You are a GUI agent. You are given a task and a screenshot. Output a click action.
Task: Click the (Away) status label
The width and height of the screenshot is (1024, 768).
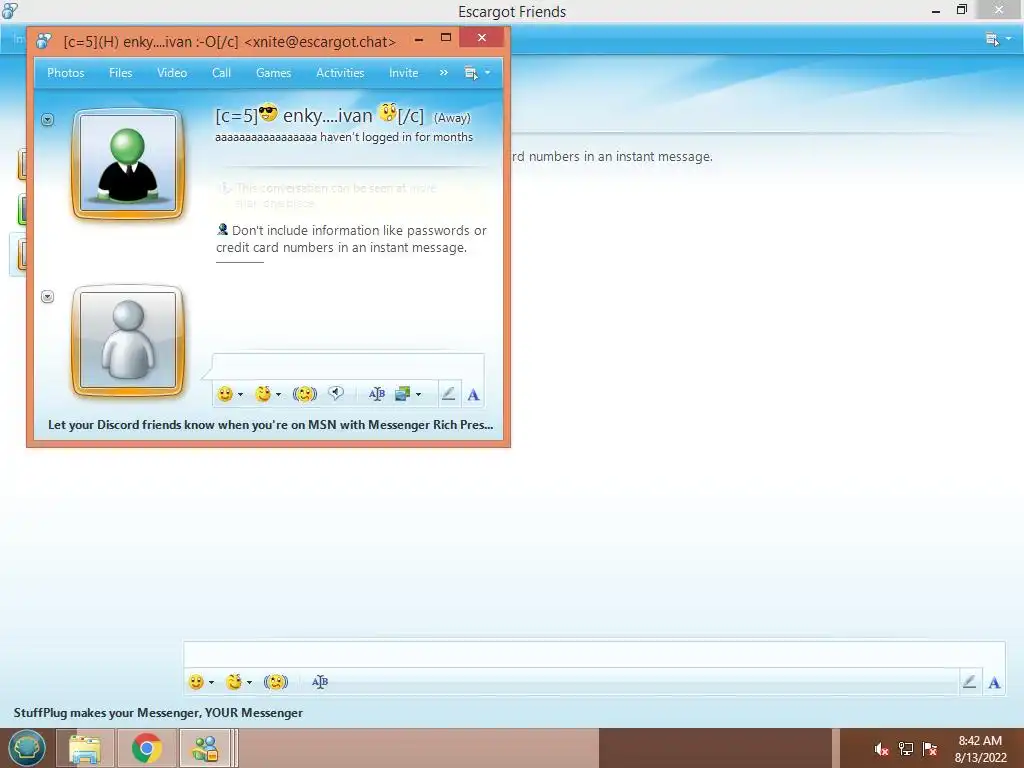(x=452, y=118)
